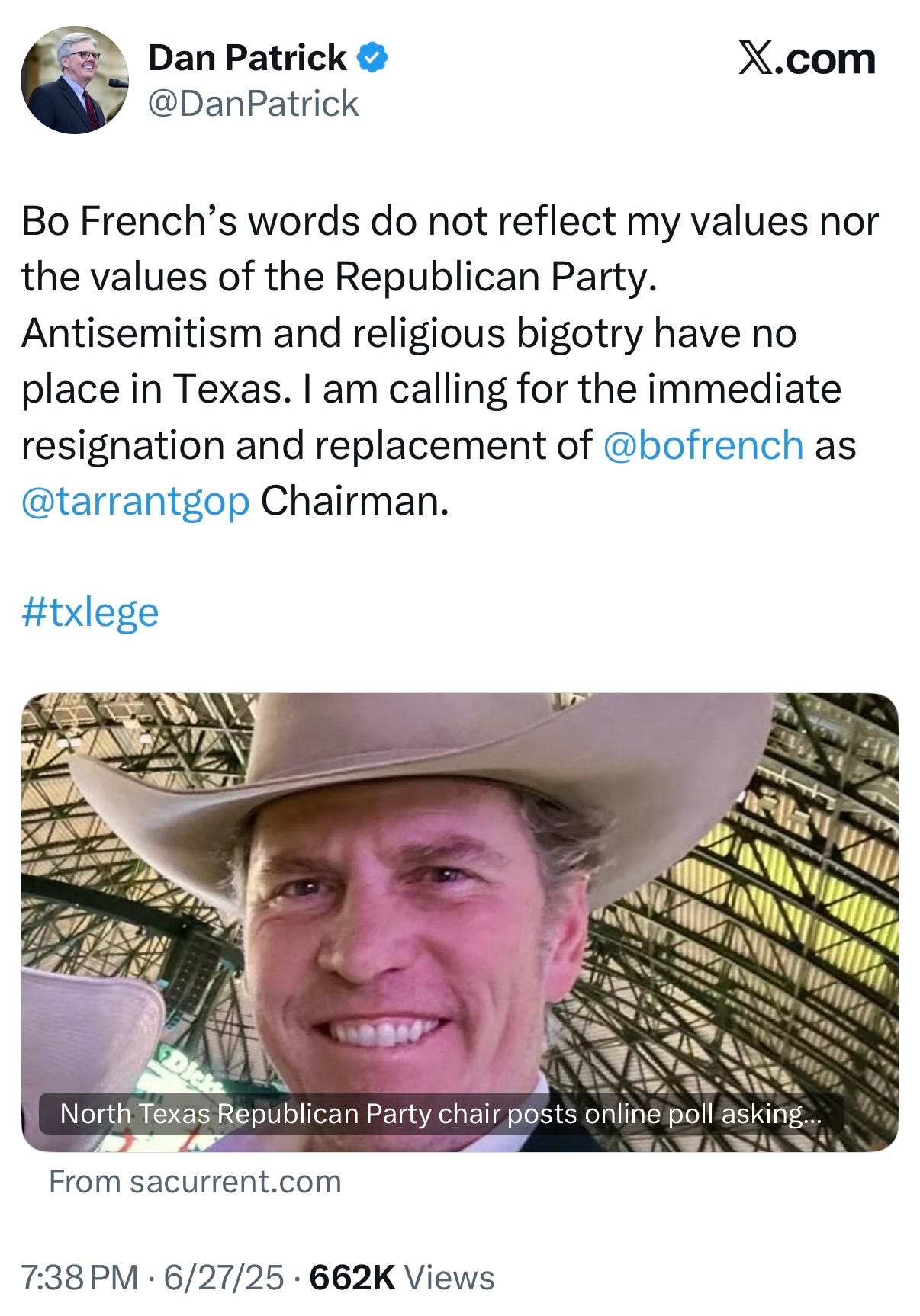920x1316 pixels.
Task: Open the @tarrantgop mention
Action: pos(136,501)
